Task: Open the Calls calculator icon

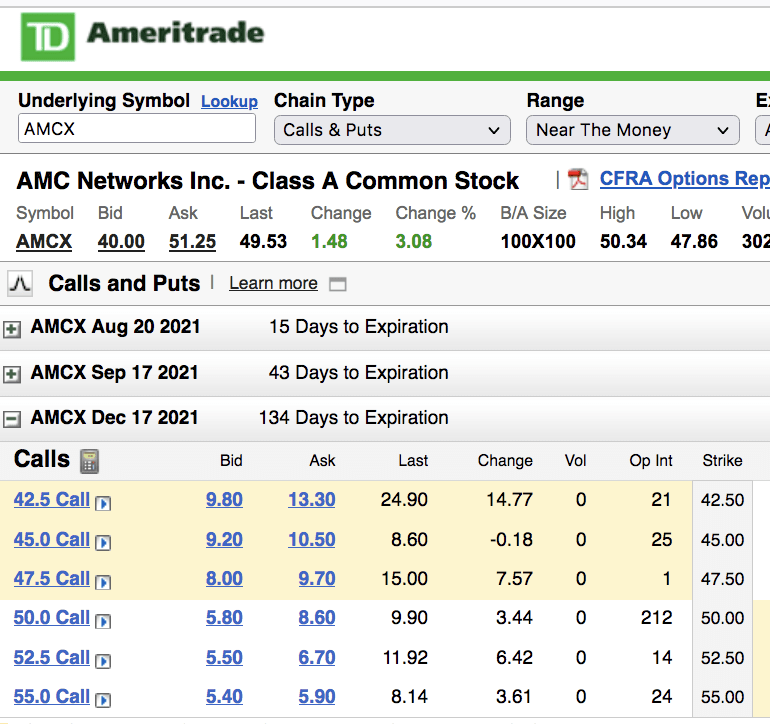Action: tap(89, 461)
